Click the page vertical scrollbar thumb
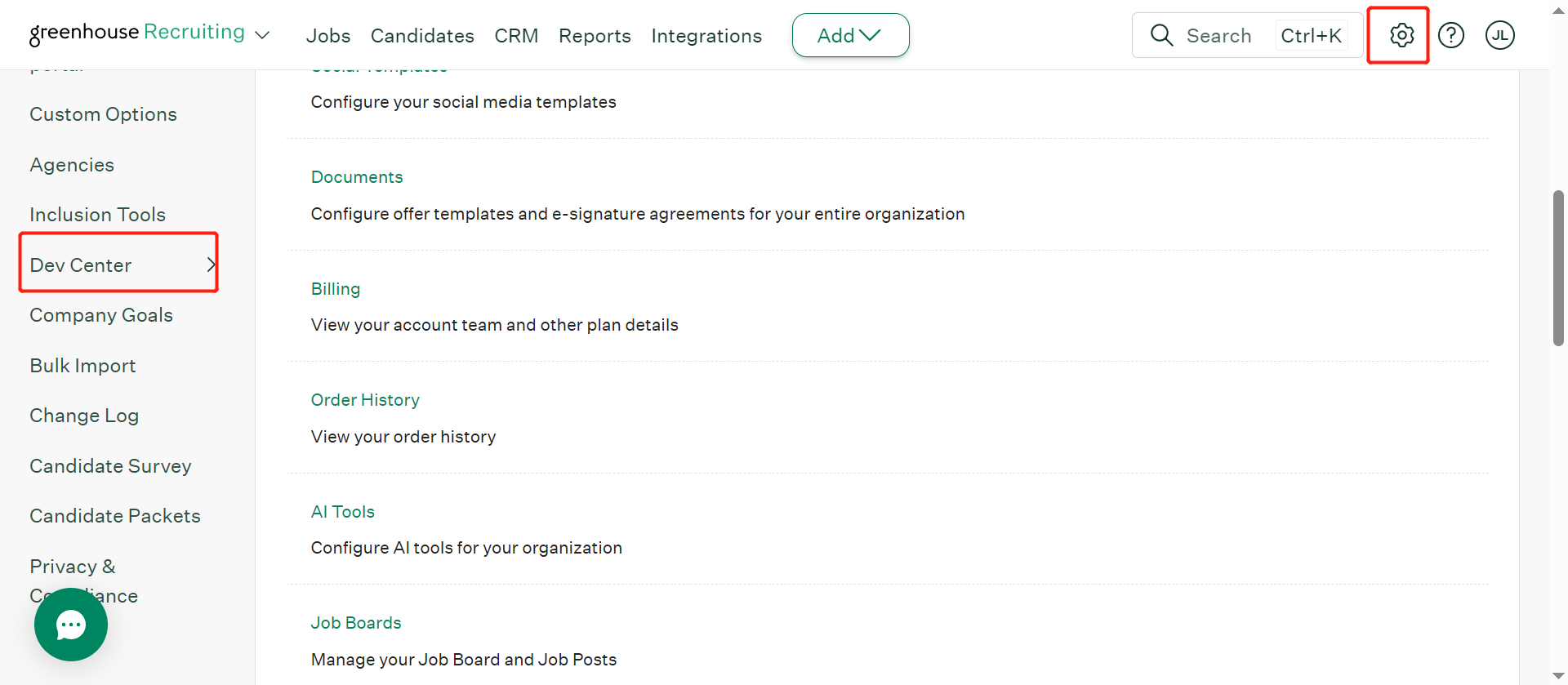 point(1558,268)
